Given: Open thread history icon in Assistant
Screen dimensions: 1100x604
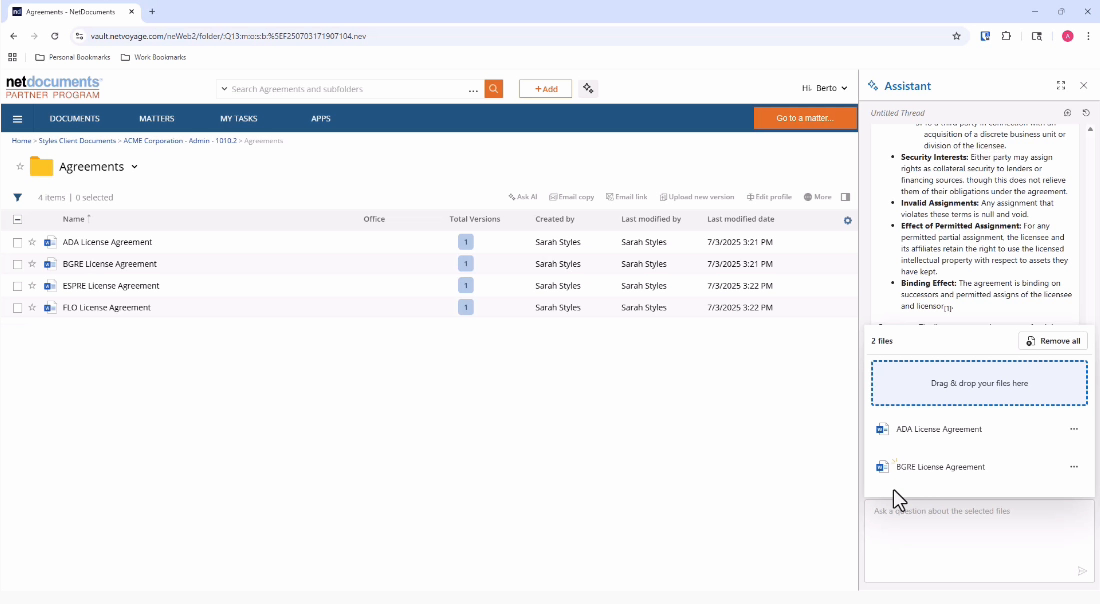Looking at the screenshot, I should (x=1086, y=113).
